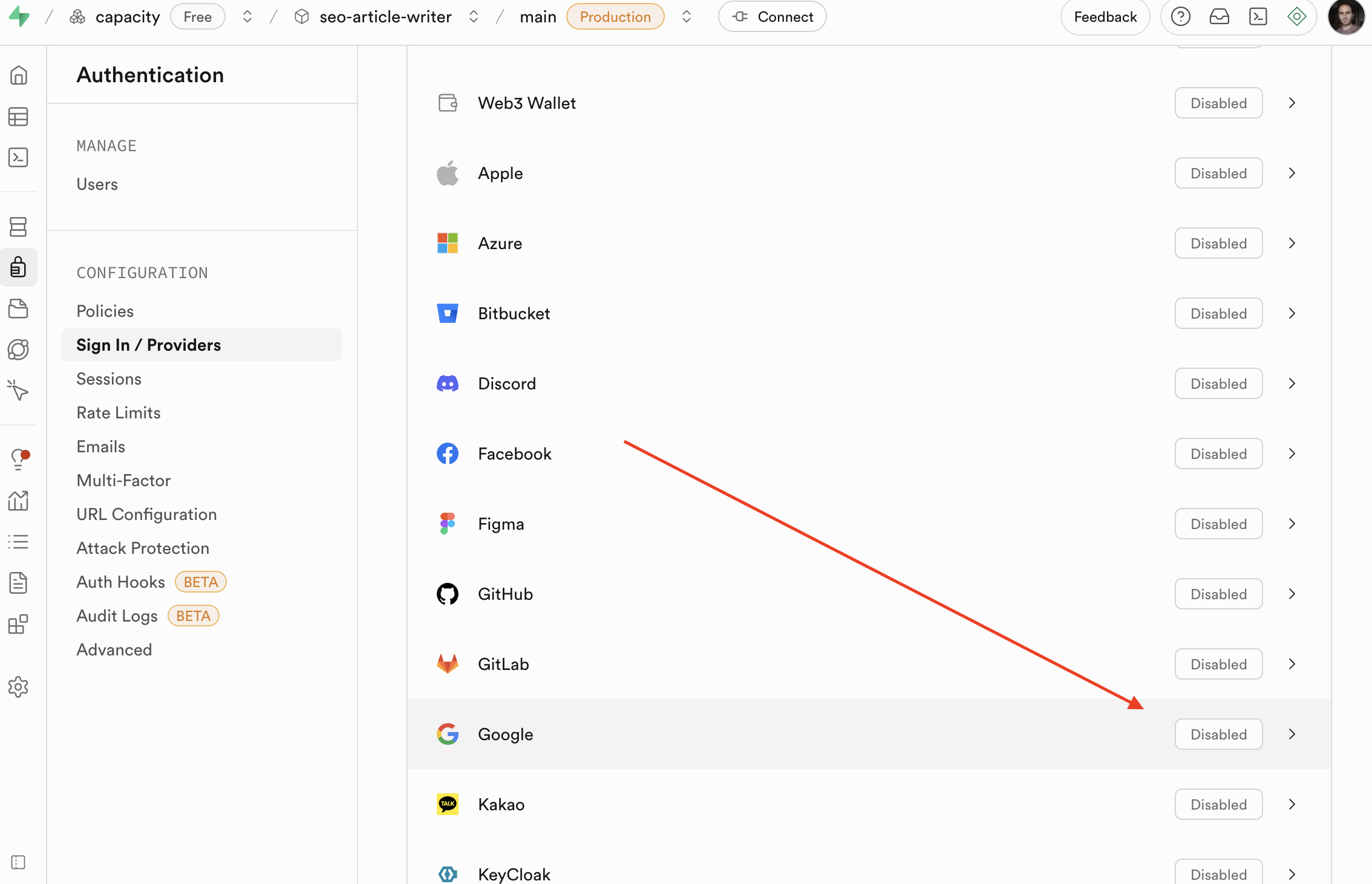Click the main branch name
The width and height of the screenshot is (1372, 884).
(538, 17)
